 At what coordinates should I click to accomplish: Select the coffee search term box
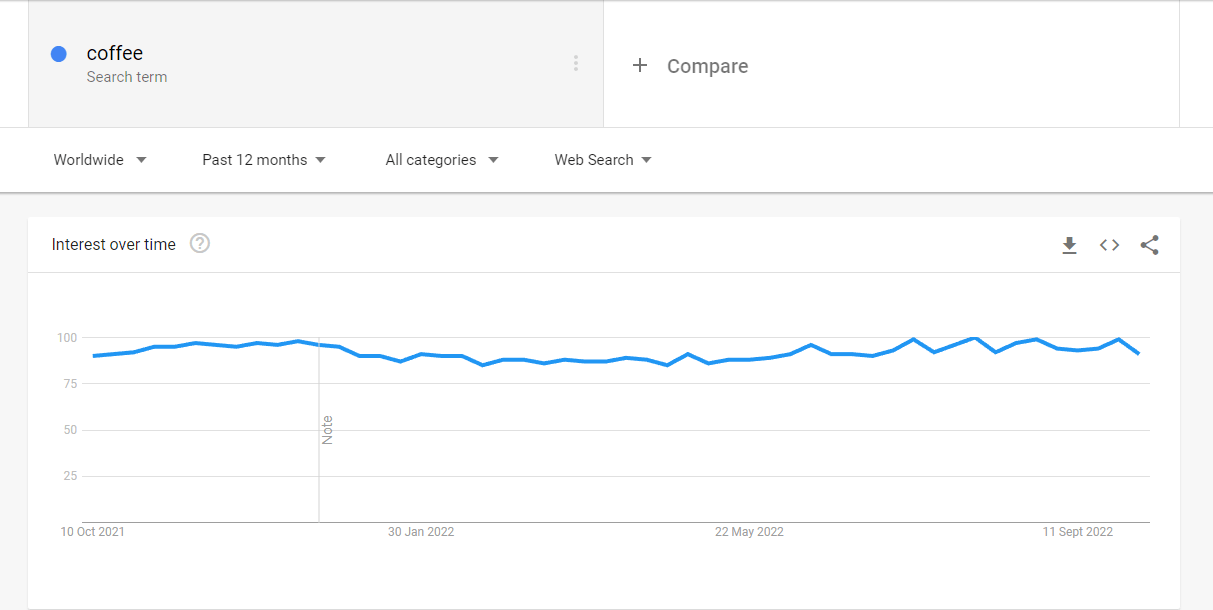click(x=316, y=64)
